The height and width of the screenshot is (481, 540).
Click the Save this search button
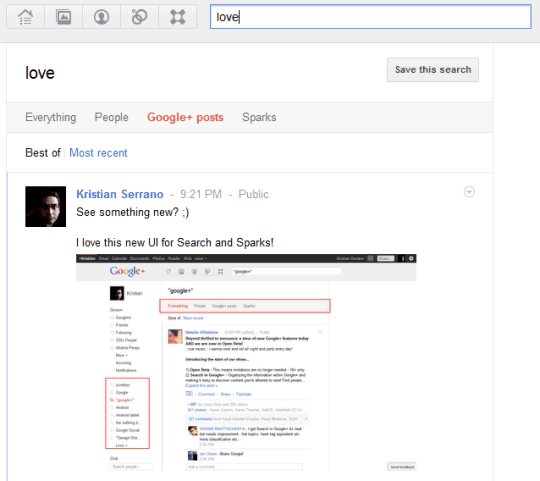(433, 70)
